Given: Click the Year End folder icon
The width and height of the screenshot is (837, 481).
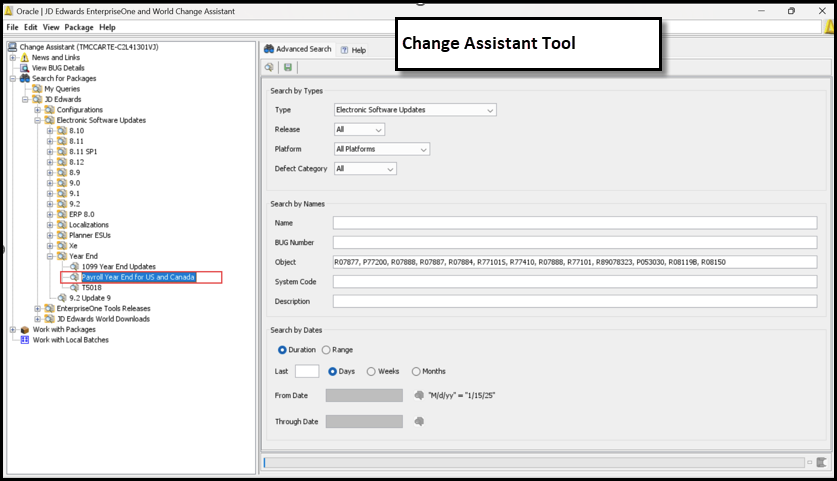Looking at the screenshot, I should (x=62, y=256).
